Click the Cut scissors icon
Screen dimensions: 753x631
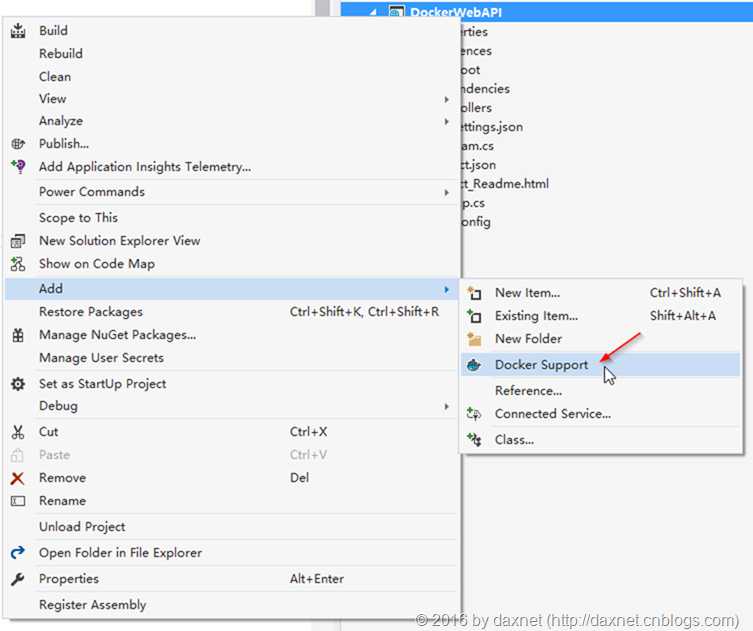[18, 432]
